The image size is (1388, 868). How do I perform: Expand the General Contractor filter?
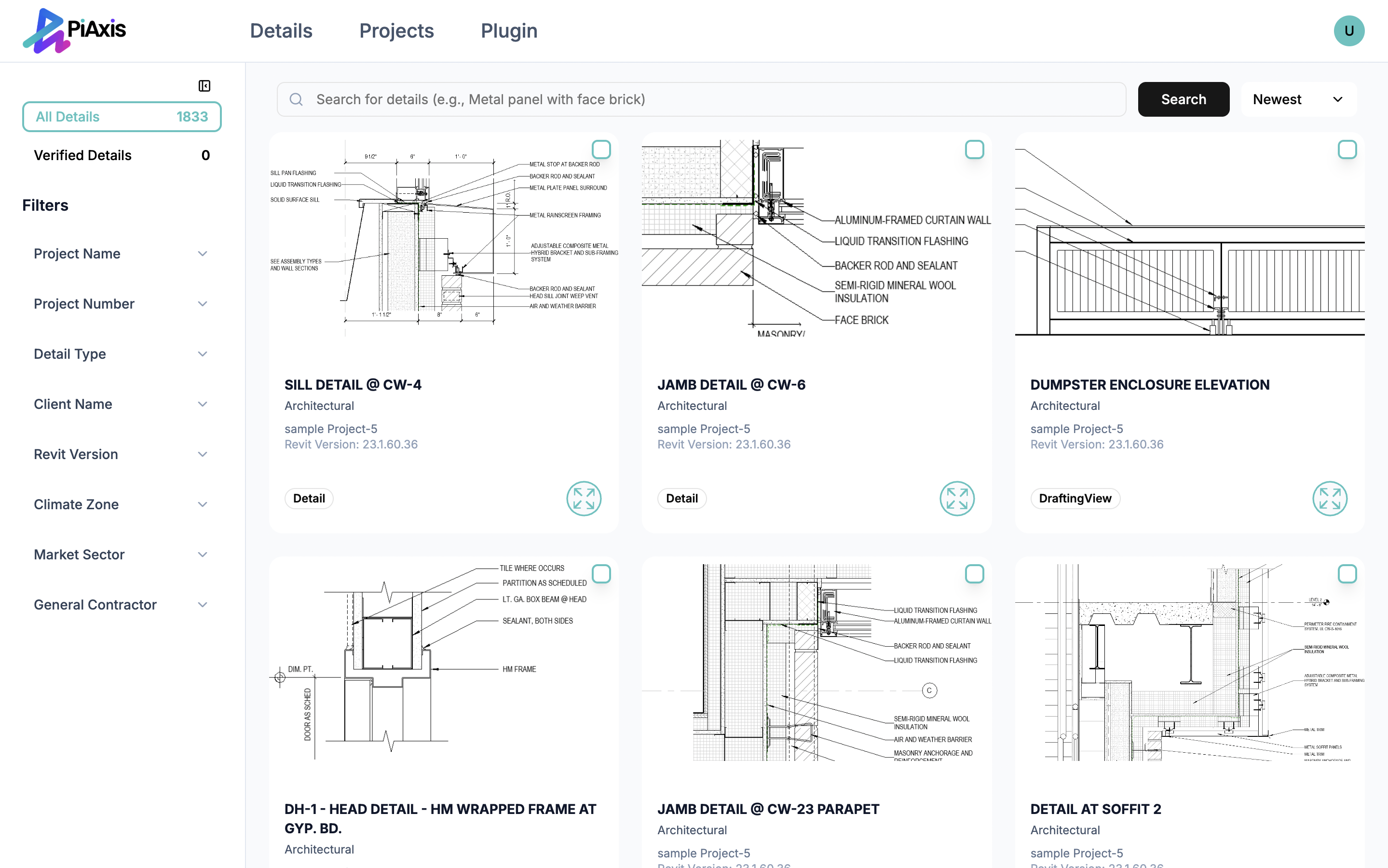(121, 605)
